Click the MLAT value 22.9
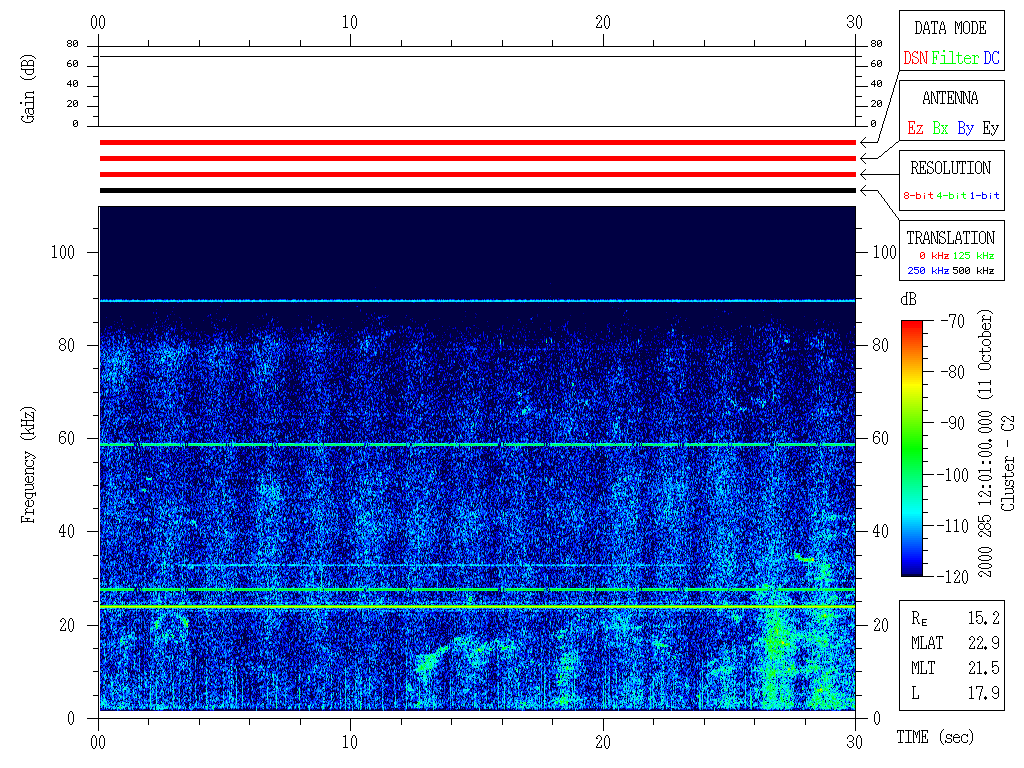 pyautogui.click(x=983, y=643)
